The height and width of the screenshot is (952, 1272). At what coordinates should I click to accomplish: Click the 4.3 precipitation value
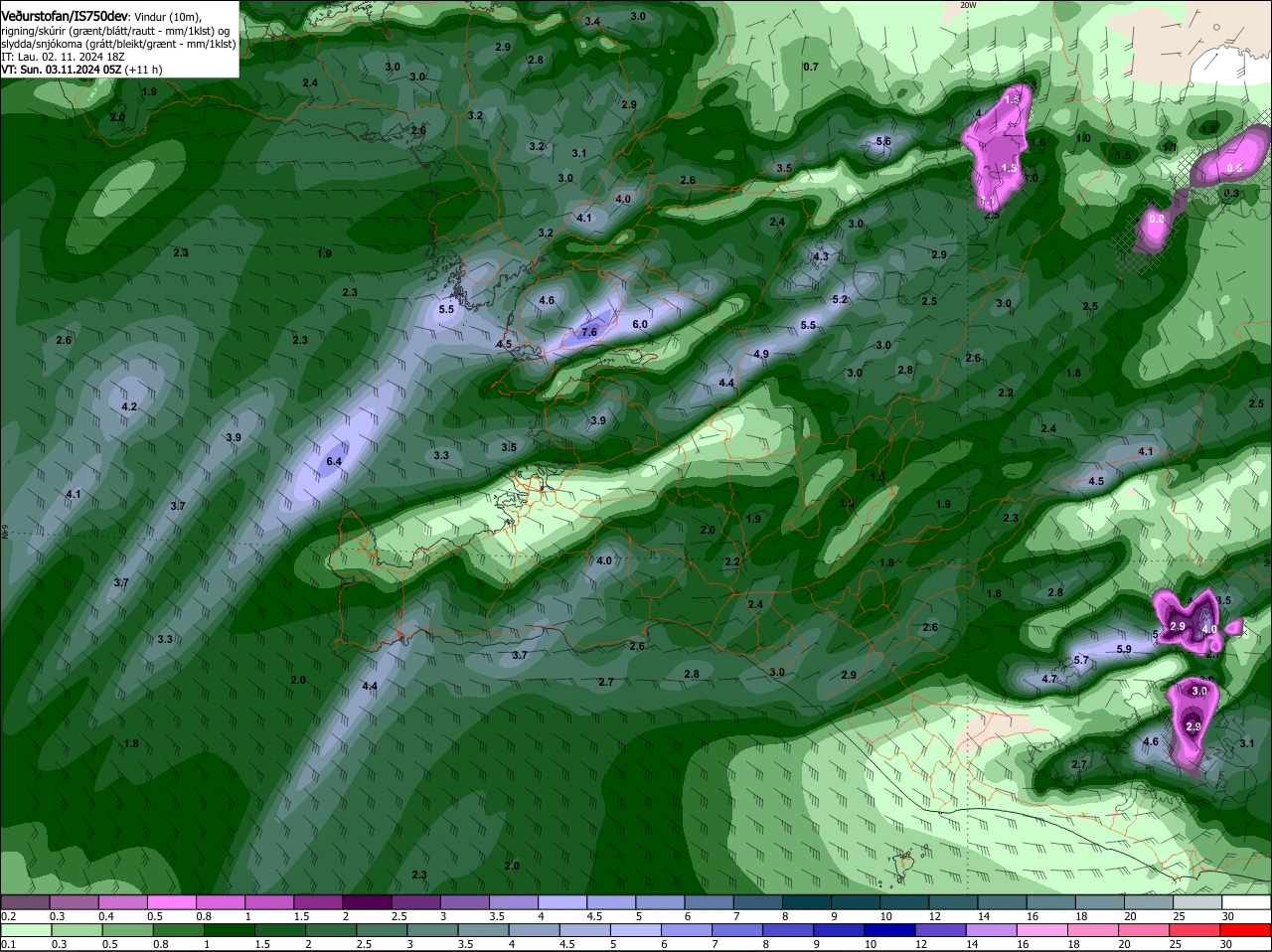[821, 256]
